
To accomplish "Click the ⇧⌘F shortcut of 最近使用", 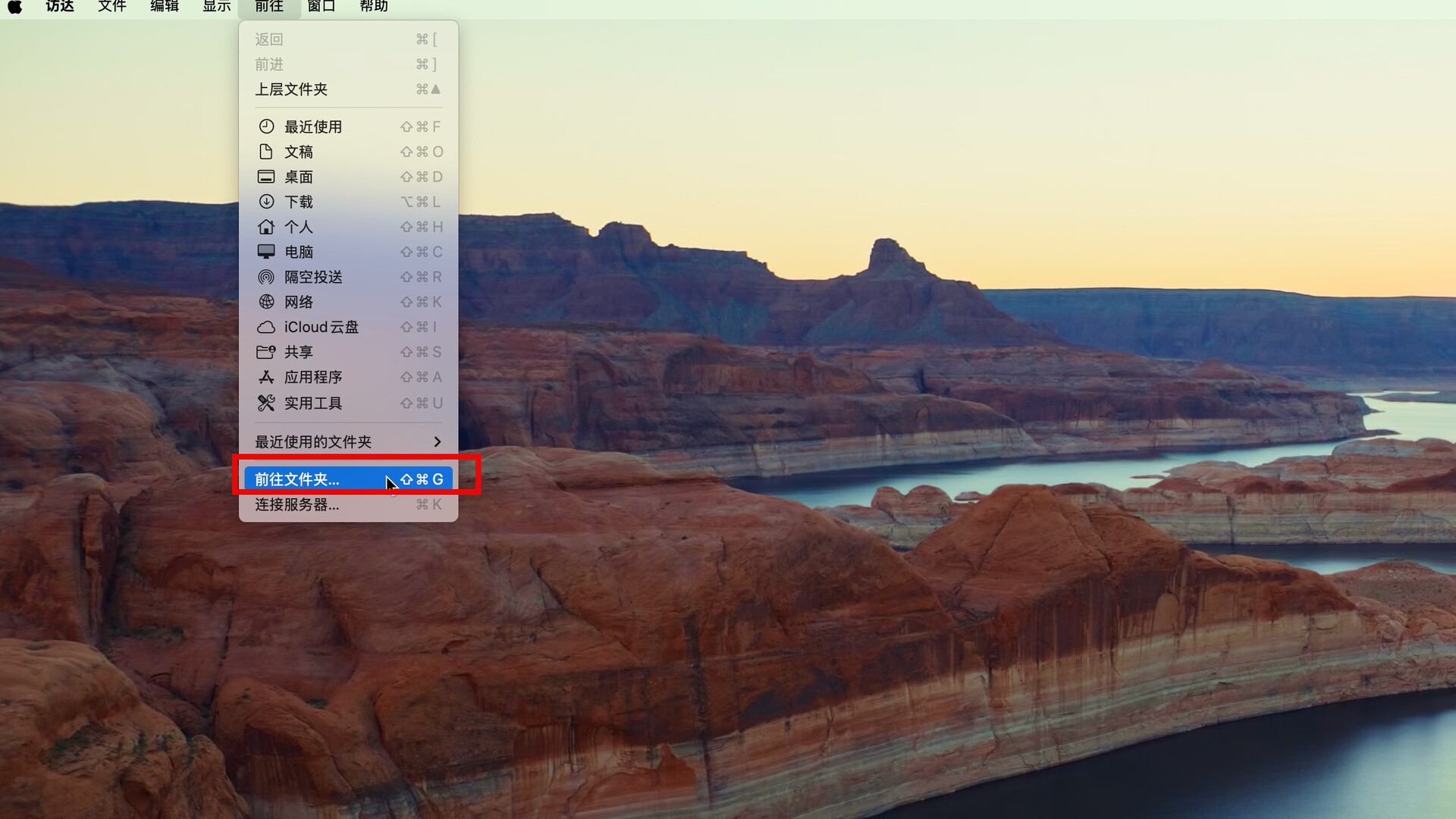I will 421,127.
